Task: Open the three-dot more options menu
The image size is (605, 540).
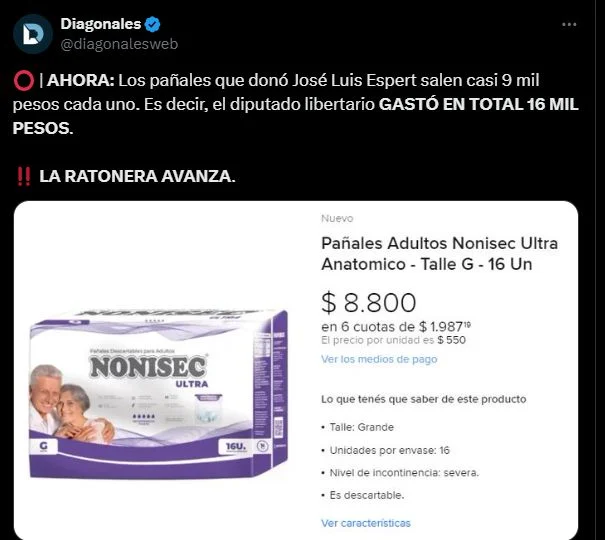Action: (x=569, y=24)
